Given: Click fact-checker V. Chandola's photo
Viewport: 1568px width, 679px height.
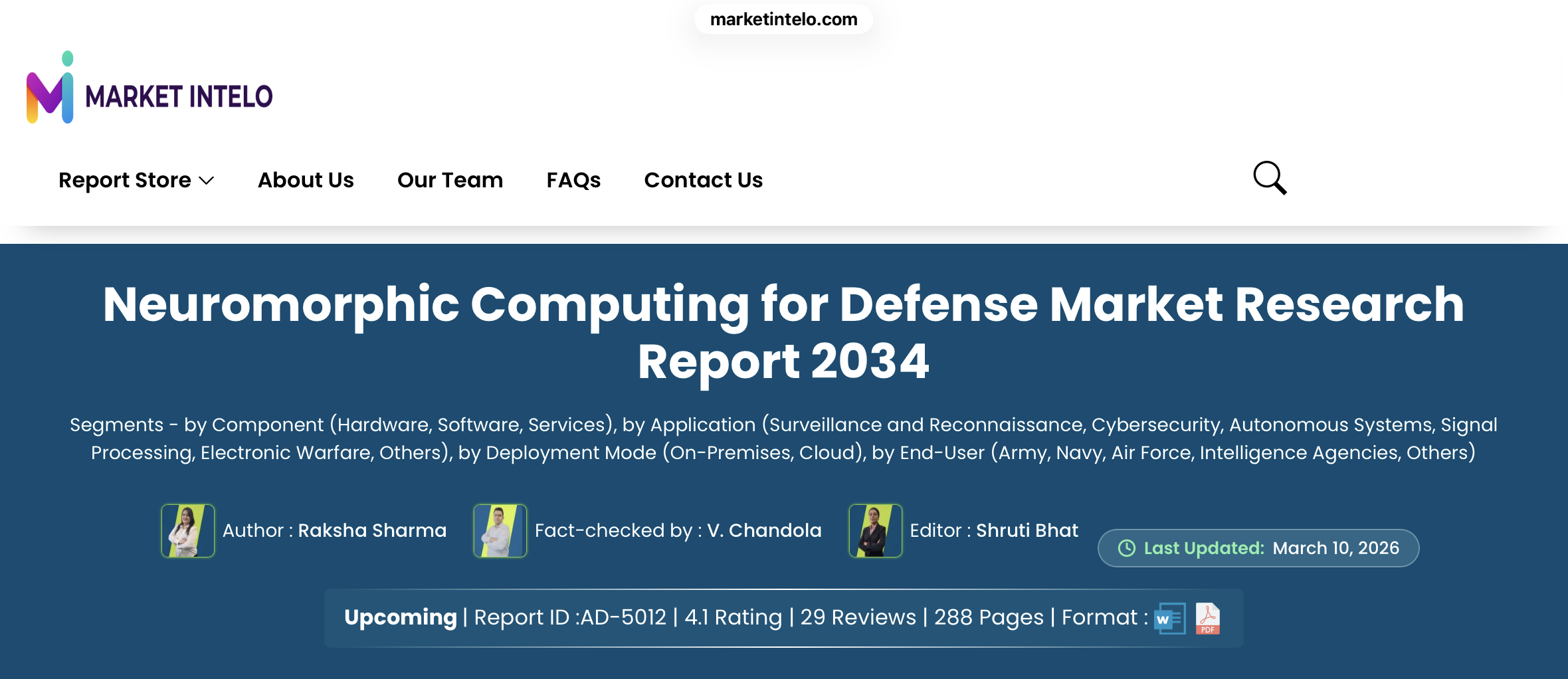Looking at the screenshot, I should pos(500,530).
